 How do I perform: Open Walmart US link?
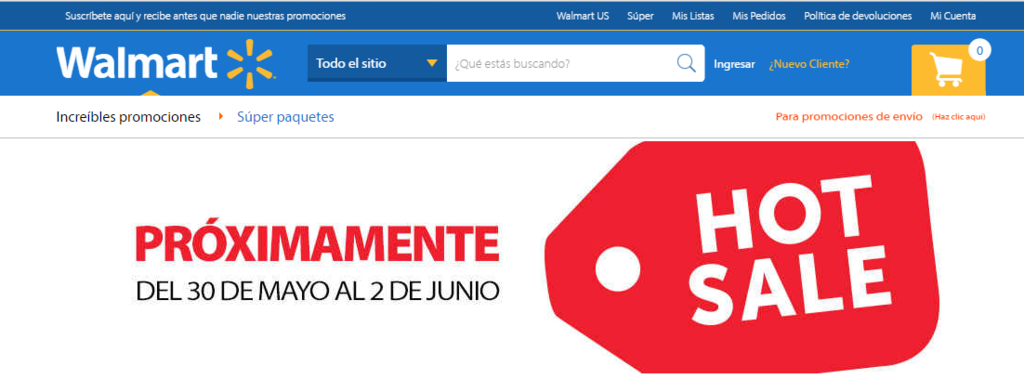point(583,16)
